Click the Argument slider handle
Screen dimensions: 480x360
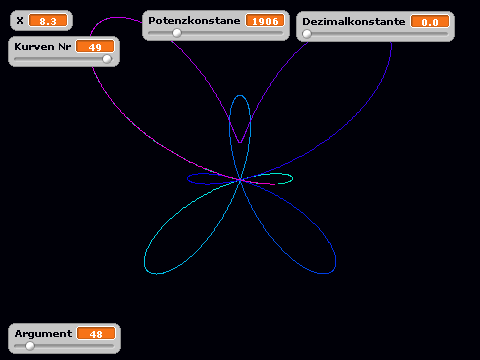click(x=30, y=346)
